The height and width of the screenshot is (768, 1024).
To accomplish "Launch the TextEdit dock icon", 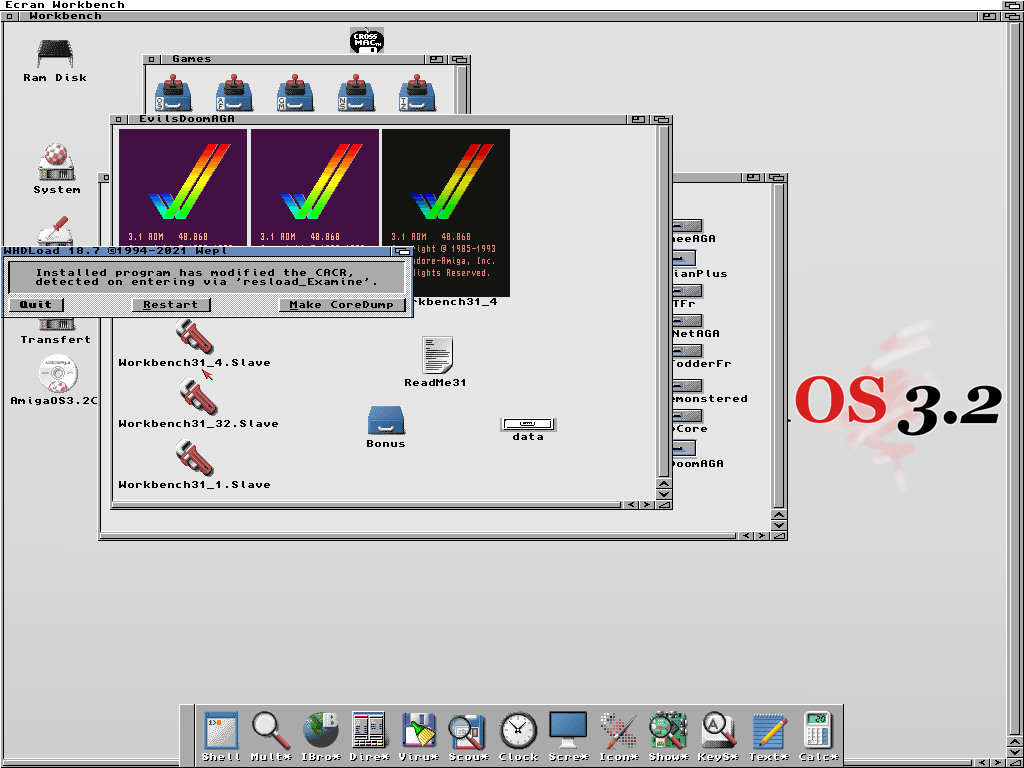I will tap(769, 729).
